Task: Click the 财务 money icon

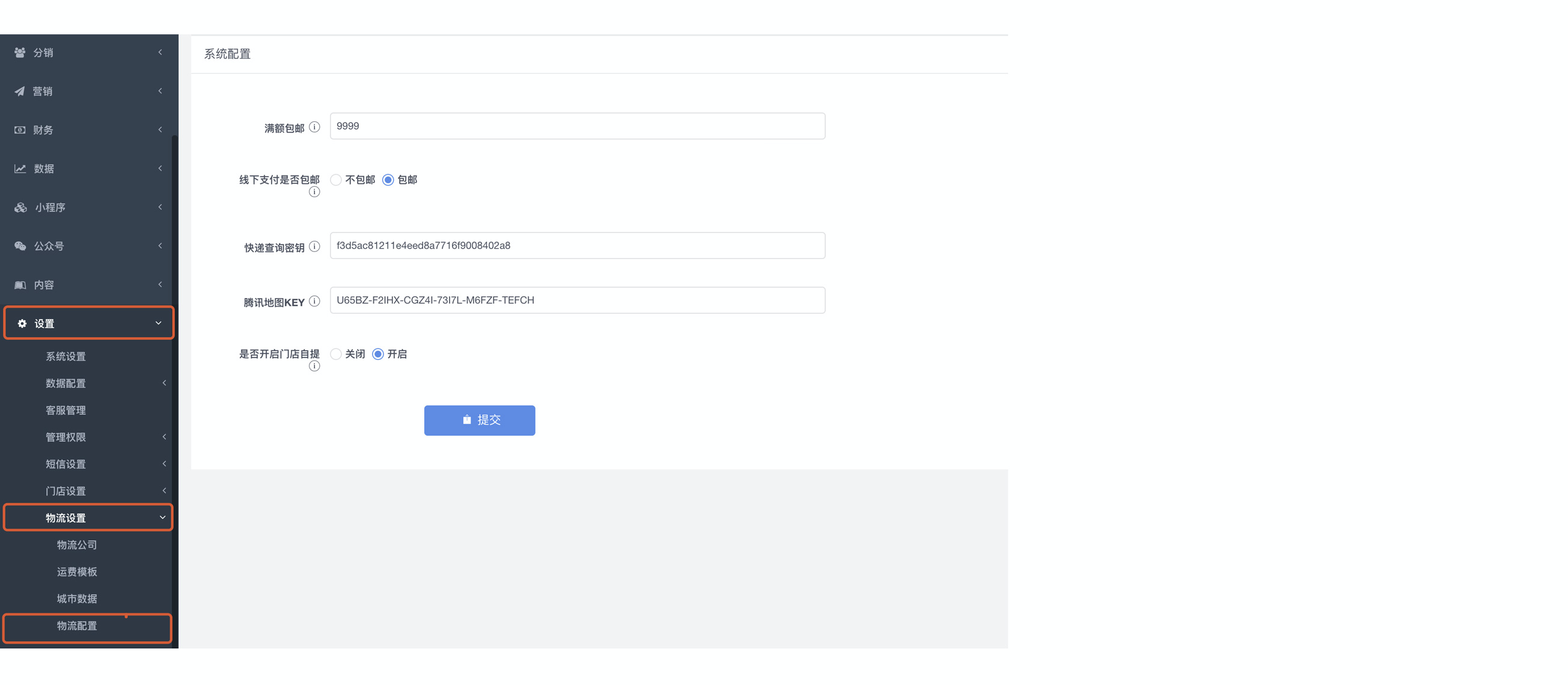Action: tap(20, 130)
